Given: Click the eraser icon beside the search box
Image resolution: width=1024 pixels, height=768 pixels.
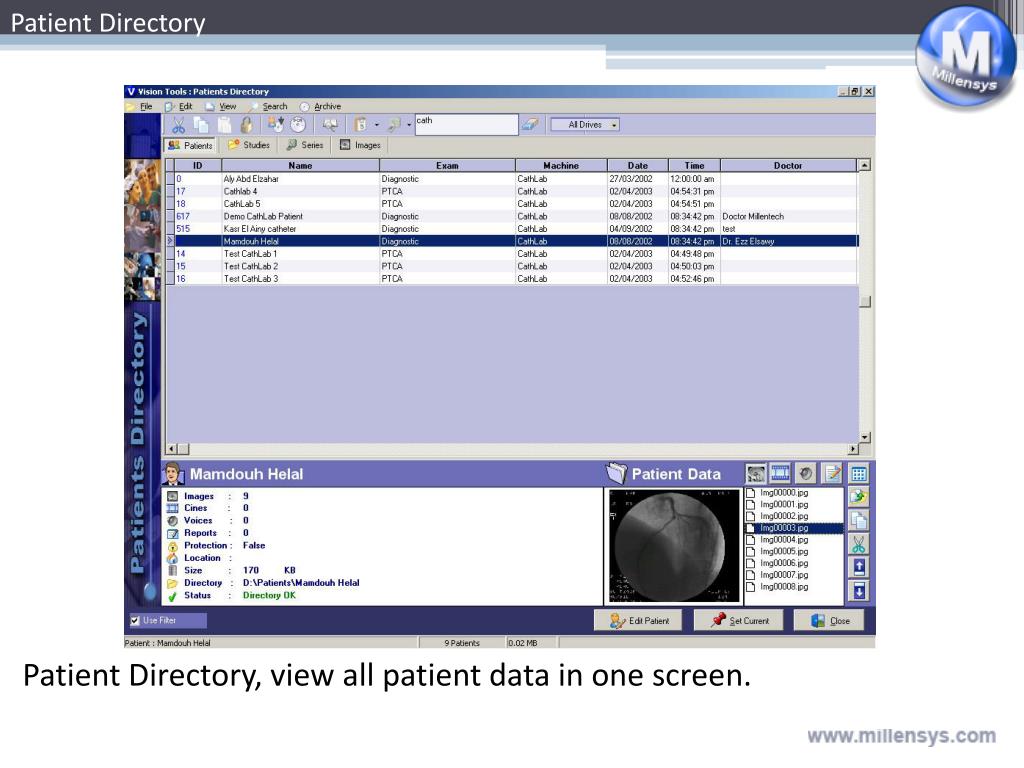Looking at the screenshot, I should pyautogui.click(x=530, y=124).
